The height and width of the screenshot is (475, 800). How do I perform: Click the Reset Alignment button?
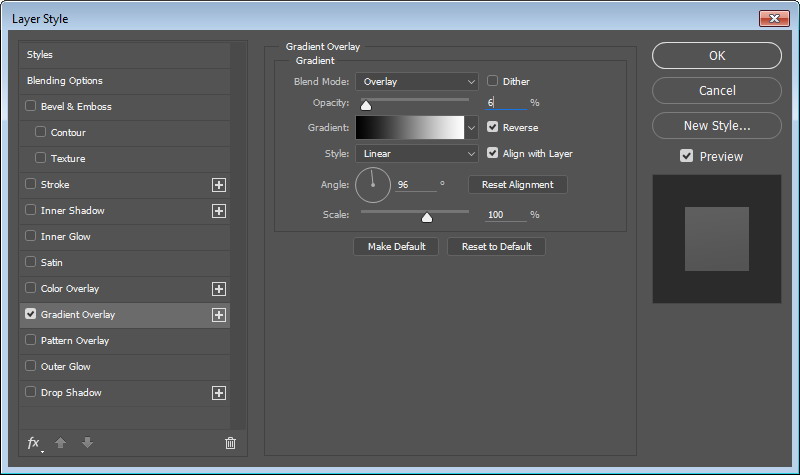pos(517,185)
